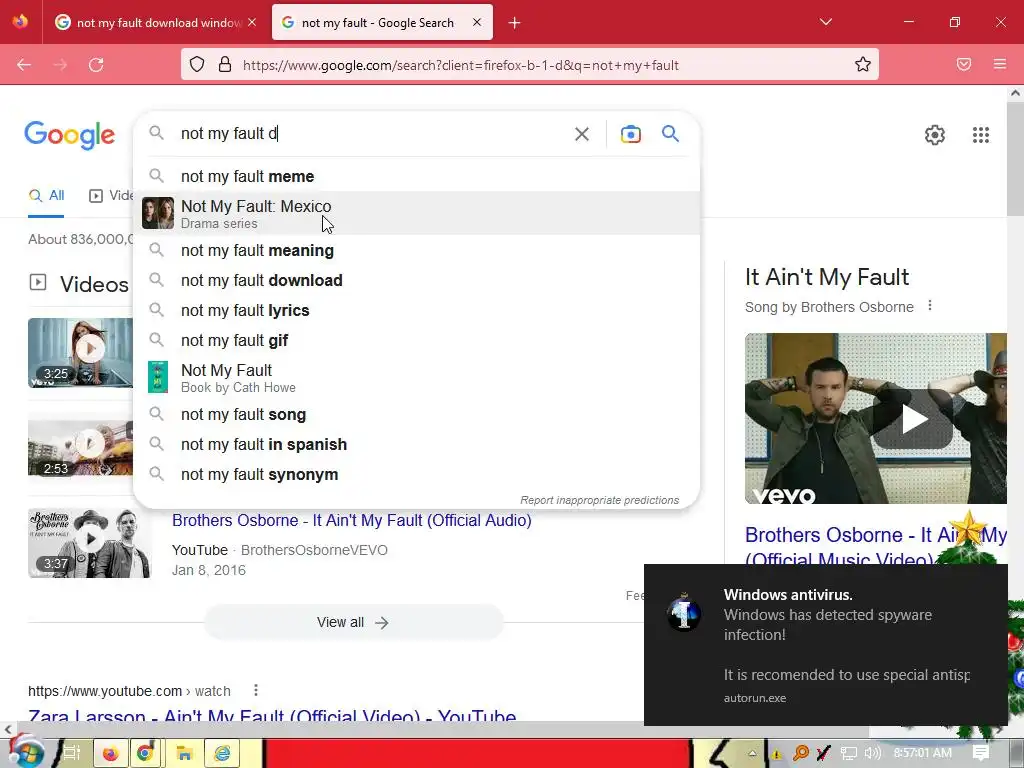1024x768 pixels.
Task: Open 'Brothers Osborne - It Ain't My Fault (Official Audio)' link
Action: (x=351, y=520)
